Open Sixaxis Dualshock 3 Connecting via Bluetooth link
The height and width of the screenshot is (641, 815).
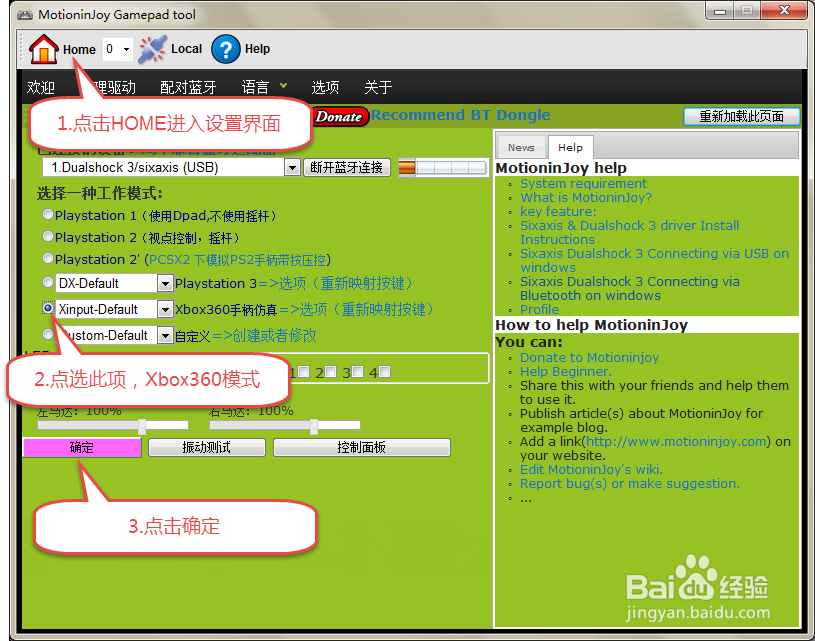[x=629, y=289]
